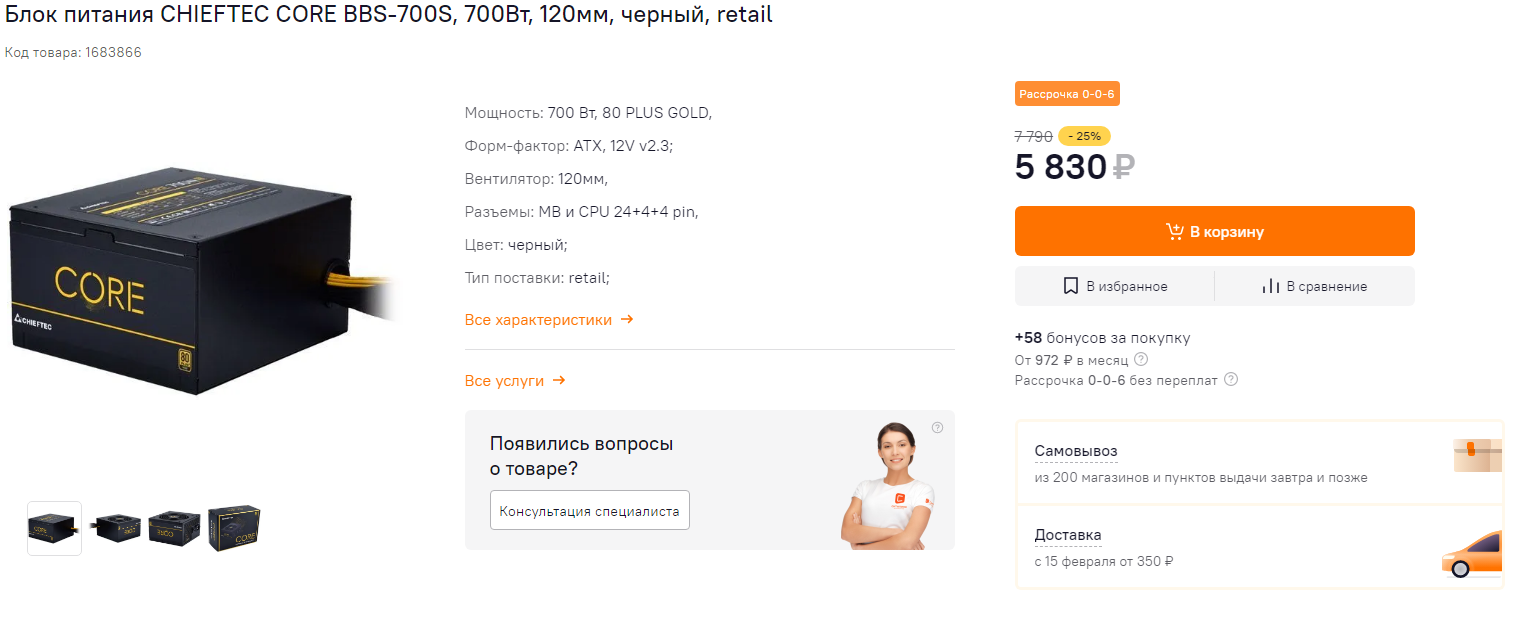Click the comparison bar chart icon
This screenshot has width=1534, height=617.
[1271, 286]
